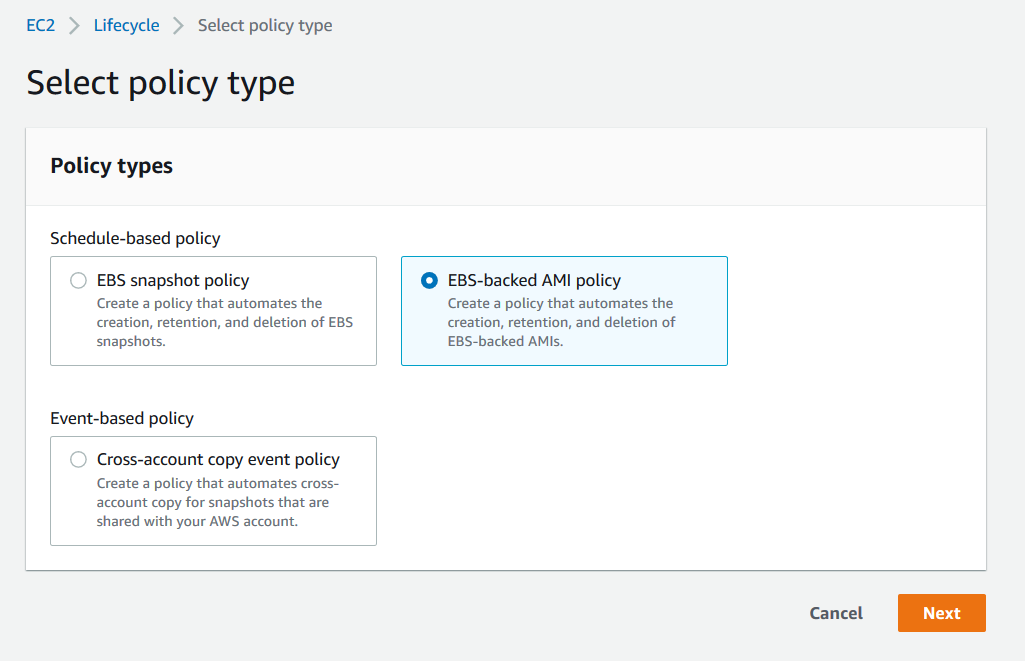Click the Cross-account copy event policy title
The image size is (1025, 661).
click(x=218, y=459)
